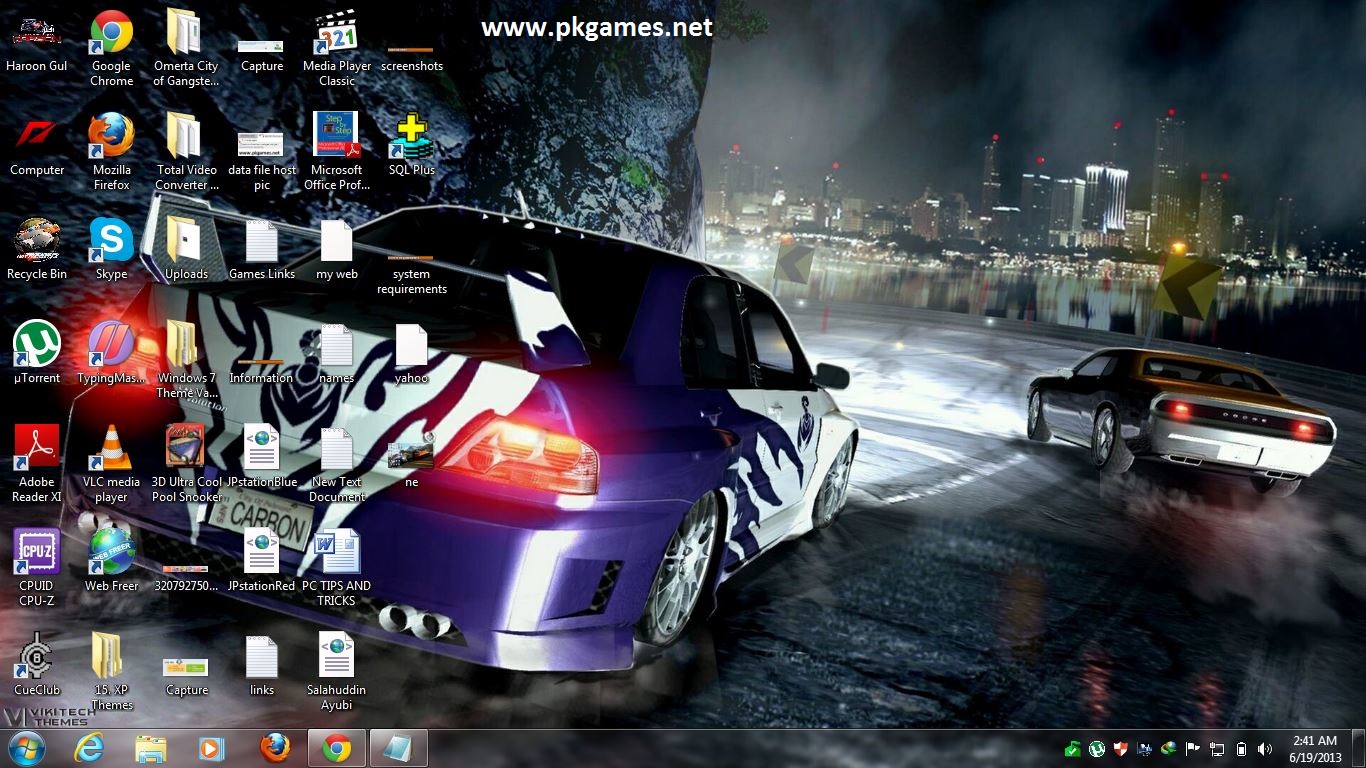The image size is (1366, 768).
Task: Select the µTorrent desktop shortcut
Action: [x=37, y=353]
